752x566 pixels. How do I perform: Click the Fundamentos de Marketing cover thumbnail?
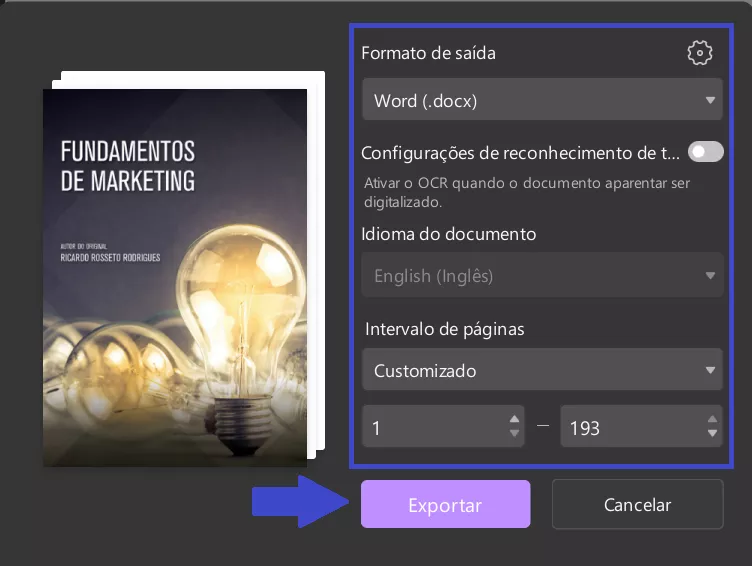point(175,278)
